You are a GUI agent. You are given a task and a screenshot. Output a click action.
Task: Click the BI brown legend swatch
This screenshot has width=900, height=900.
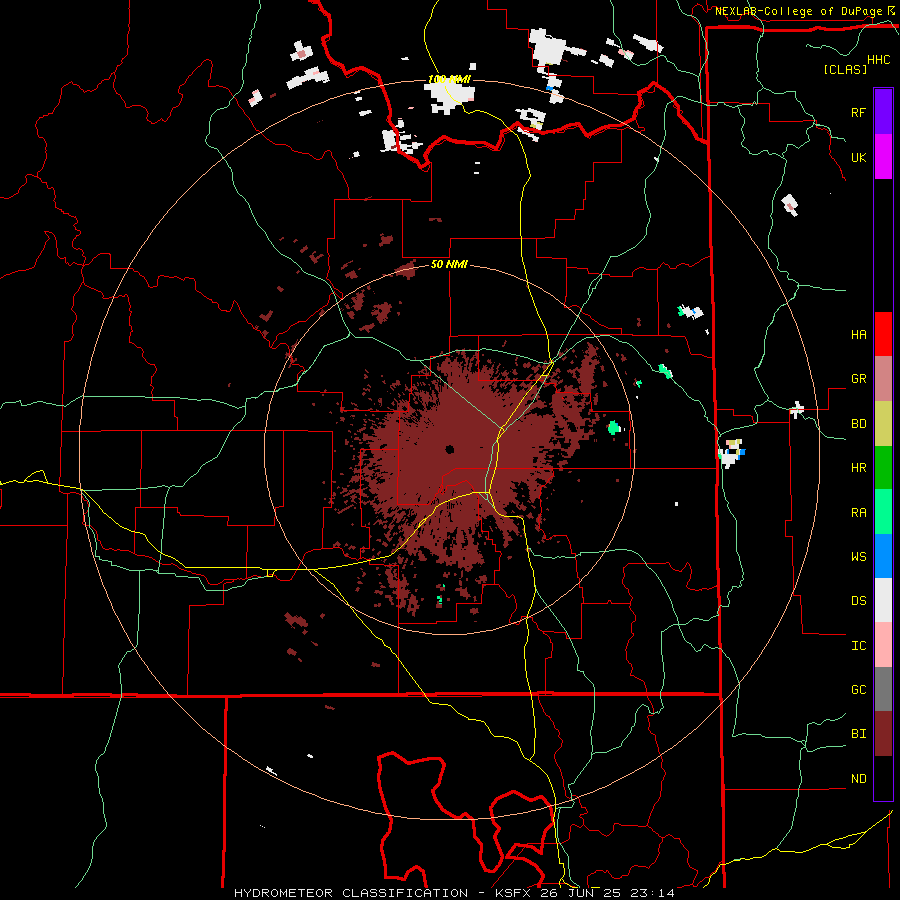(883, 734)
